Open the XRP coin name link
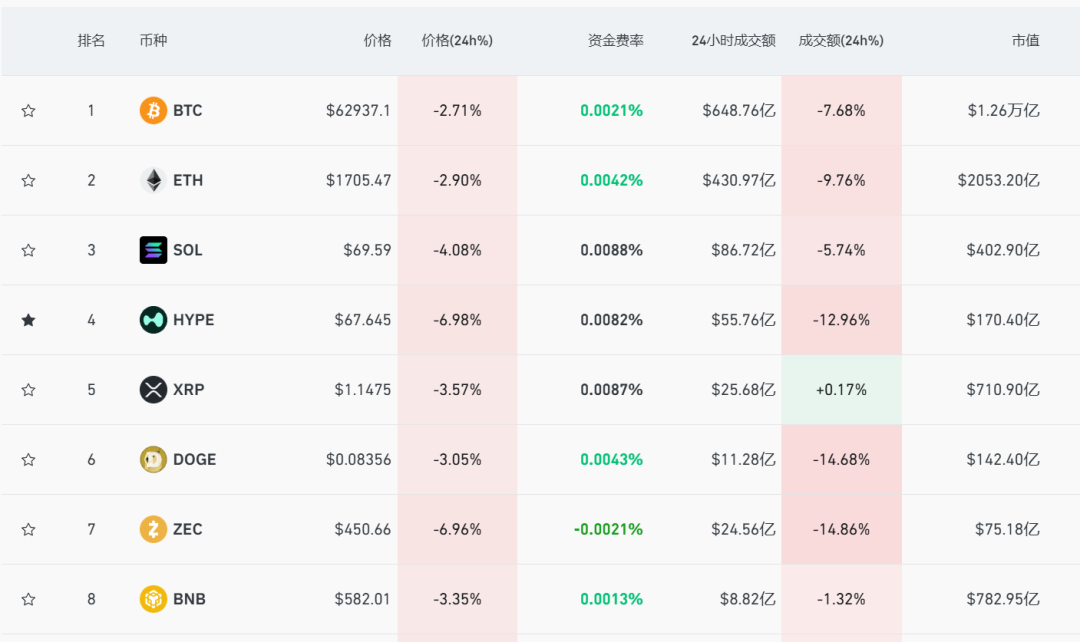1080x642 pixels. tap(189, 390)
